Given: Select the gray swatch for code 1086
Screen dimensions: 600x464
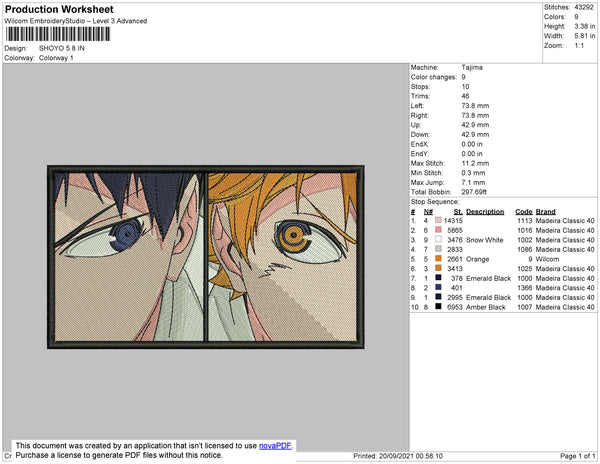Looking at the screenshot, I should (438, 249).
